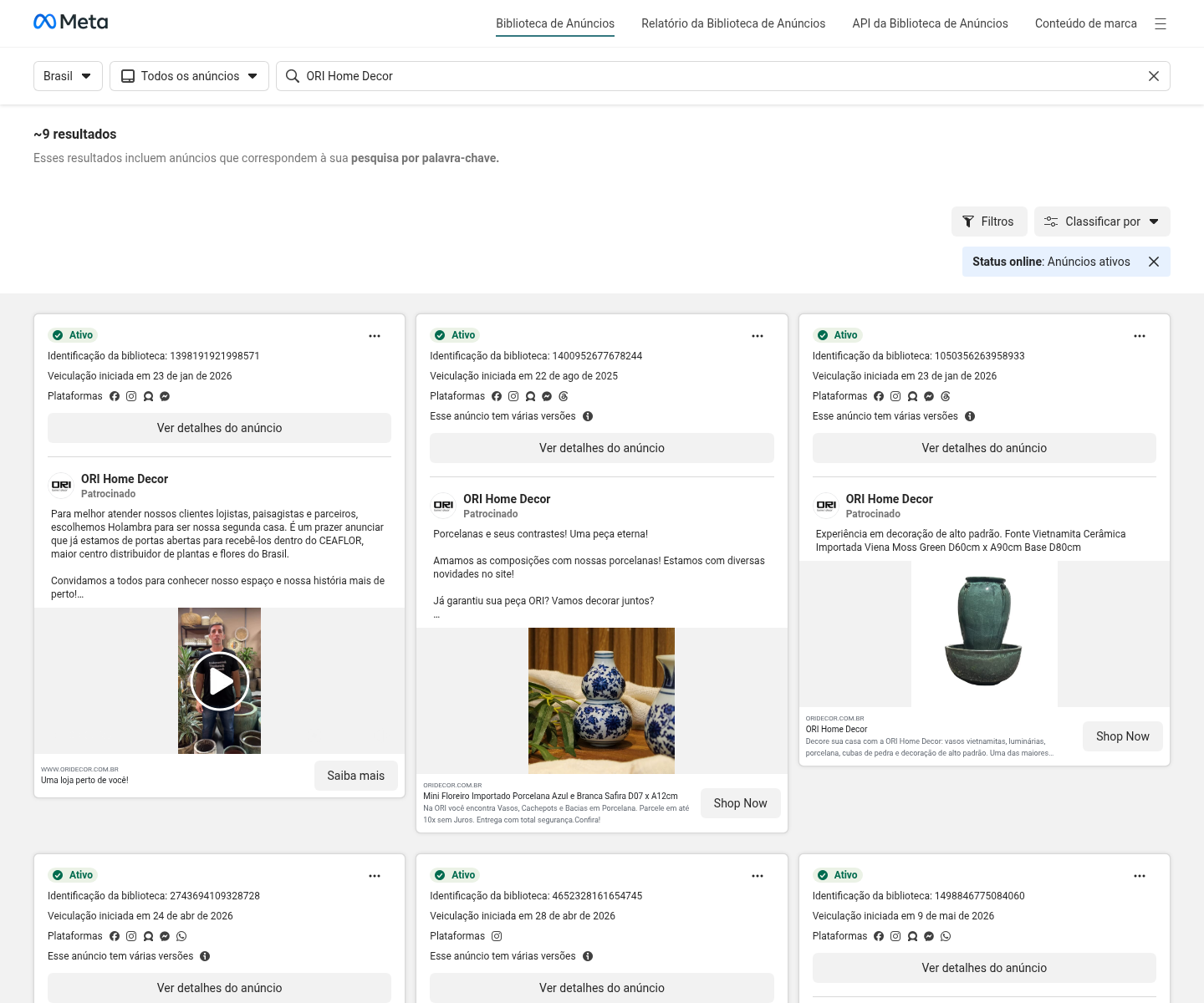The image size is (1204, 1003).
Task: Open more options on ad 1050356263958933
Action: coord(1140,336)
